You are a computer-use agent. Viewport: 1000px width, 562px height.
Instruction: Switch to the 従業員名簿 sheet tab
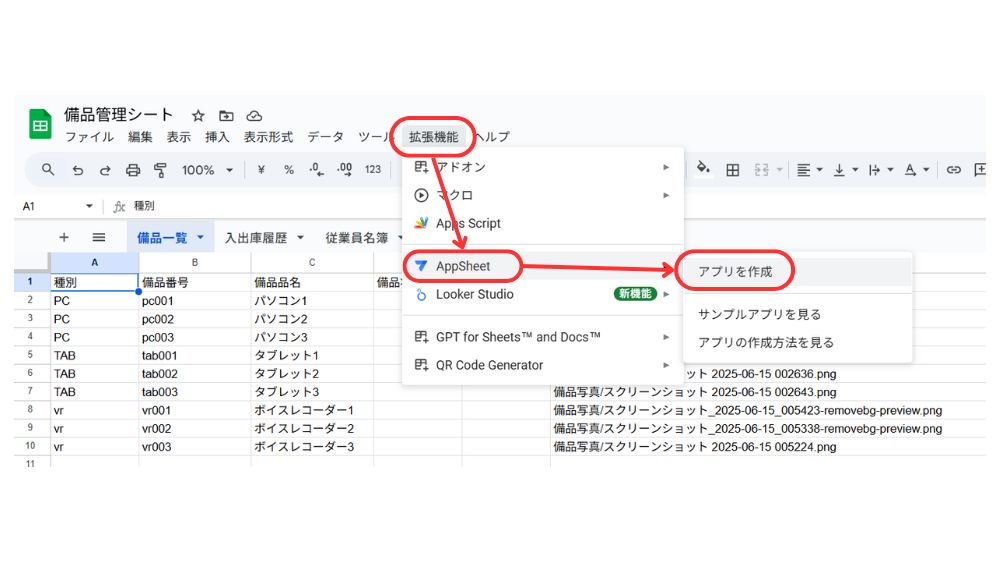click(x=357, y=237)
